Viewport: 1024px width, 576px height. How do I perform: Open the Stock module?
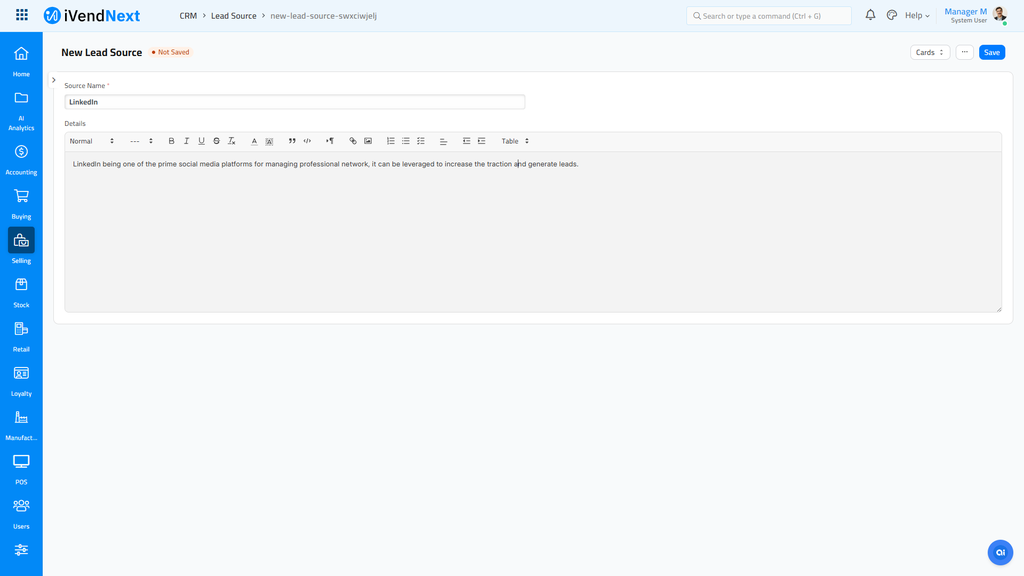pyautogui.click(x=21, y=293)
